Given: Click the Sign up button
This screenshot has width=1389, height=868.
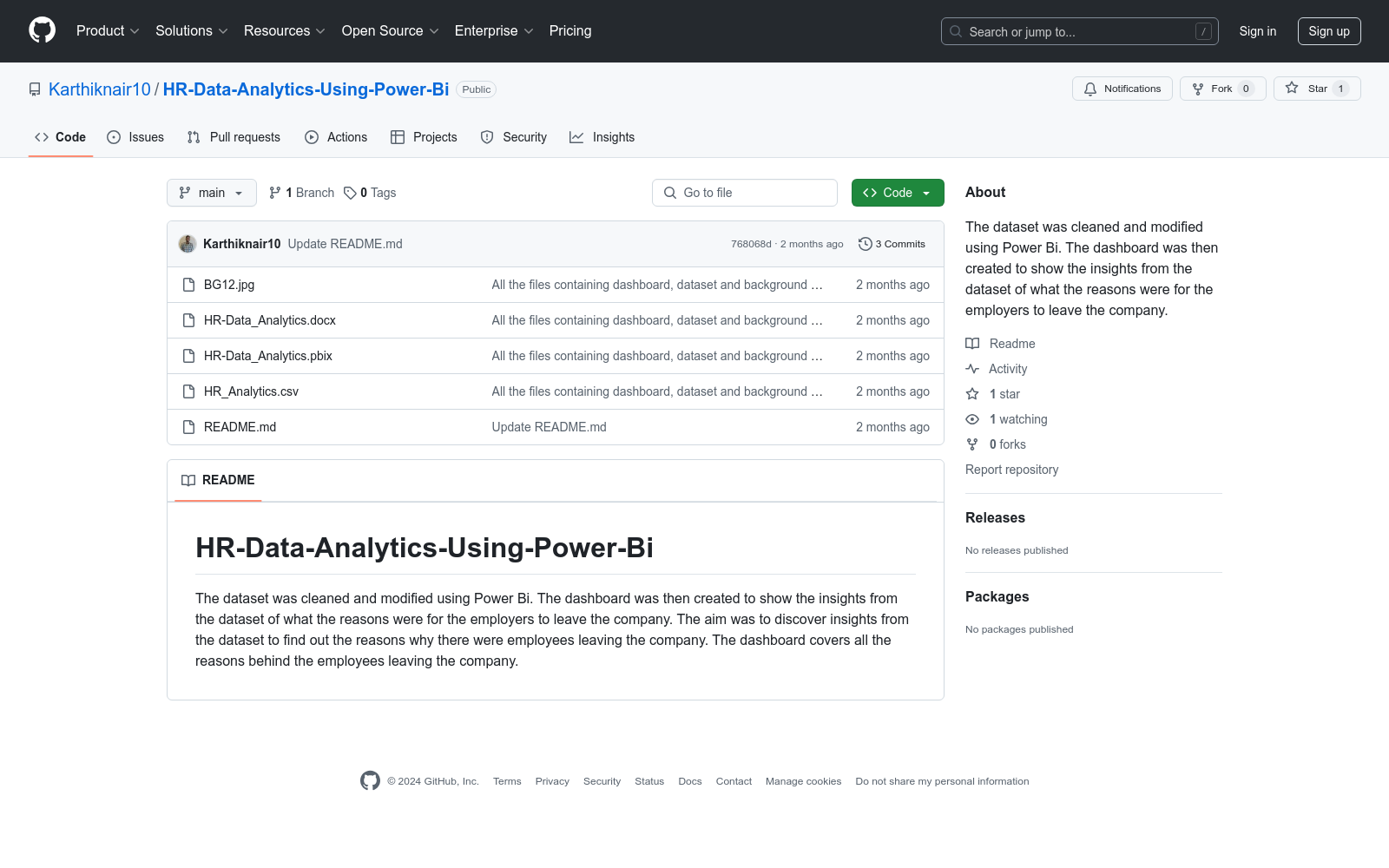Looking at the screenshot, I should (x=1329, y=31).
